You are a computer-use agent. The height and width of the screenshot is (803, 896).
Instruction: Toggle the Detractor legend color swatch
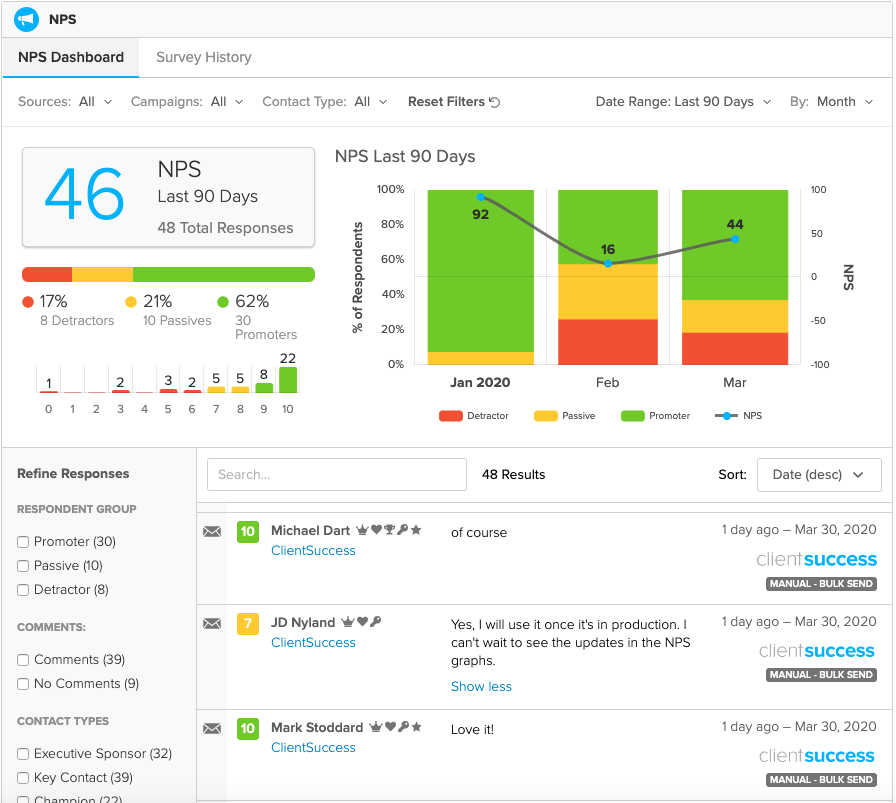(450, 416)
